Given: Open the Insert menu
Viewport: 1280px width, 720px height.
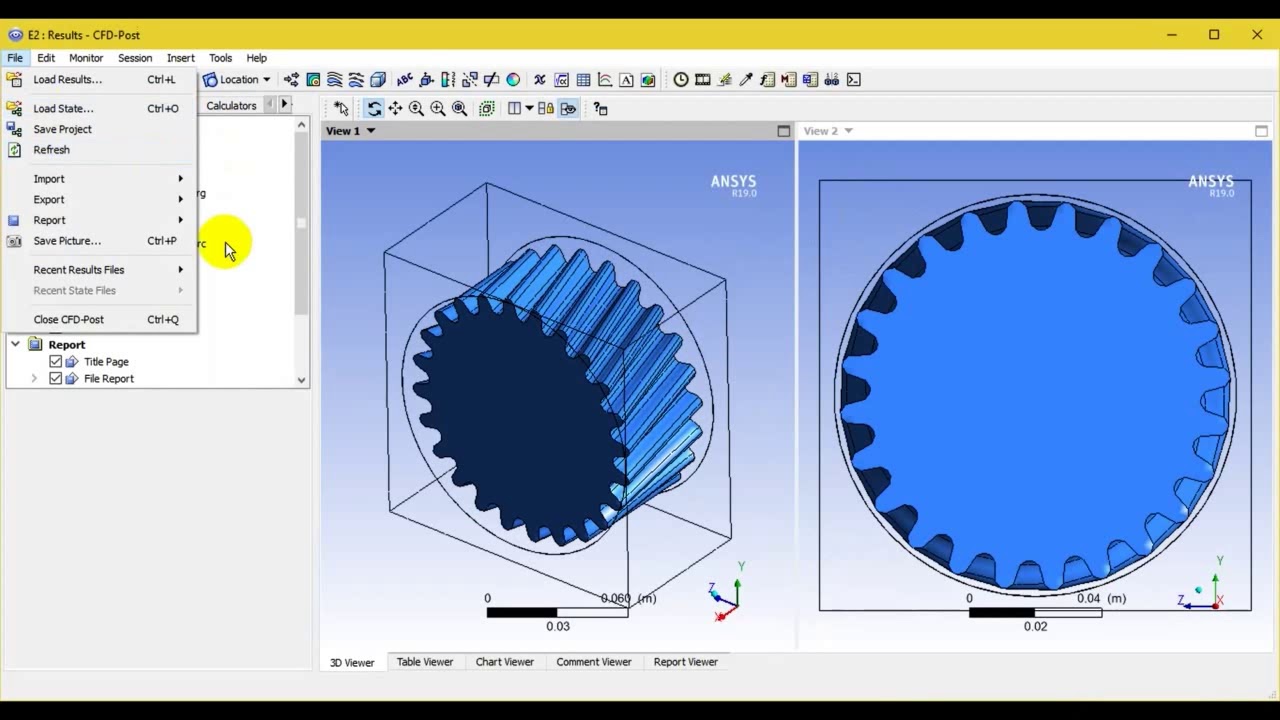Looking at the screenshot, I should click(181, 58).
